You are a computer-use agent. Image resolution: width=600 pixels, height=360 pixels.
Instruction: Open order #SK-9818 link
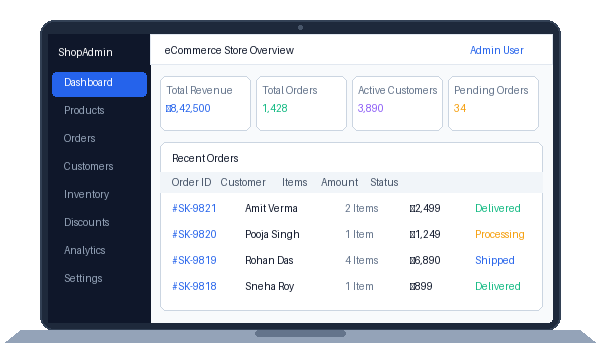click(x=194, y=286)
